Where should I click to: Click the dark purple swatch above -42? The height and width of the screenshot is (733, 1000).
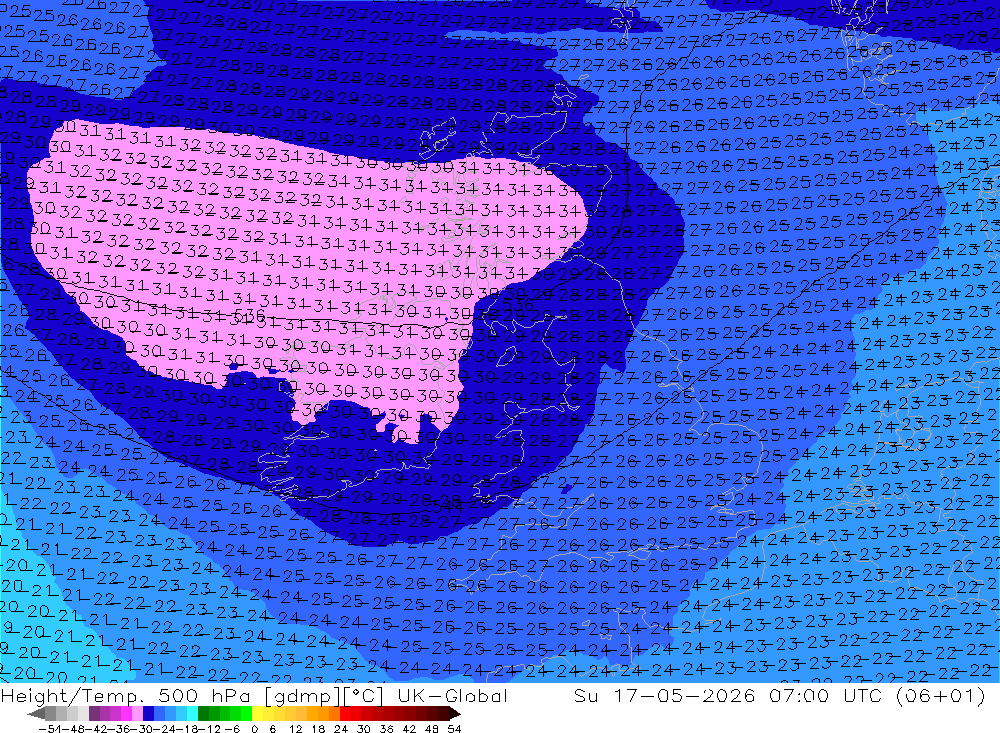click(x=94, y=714)
